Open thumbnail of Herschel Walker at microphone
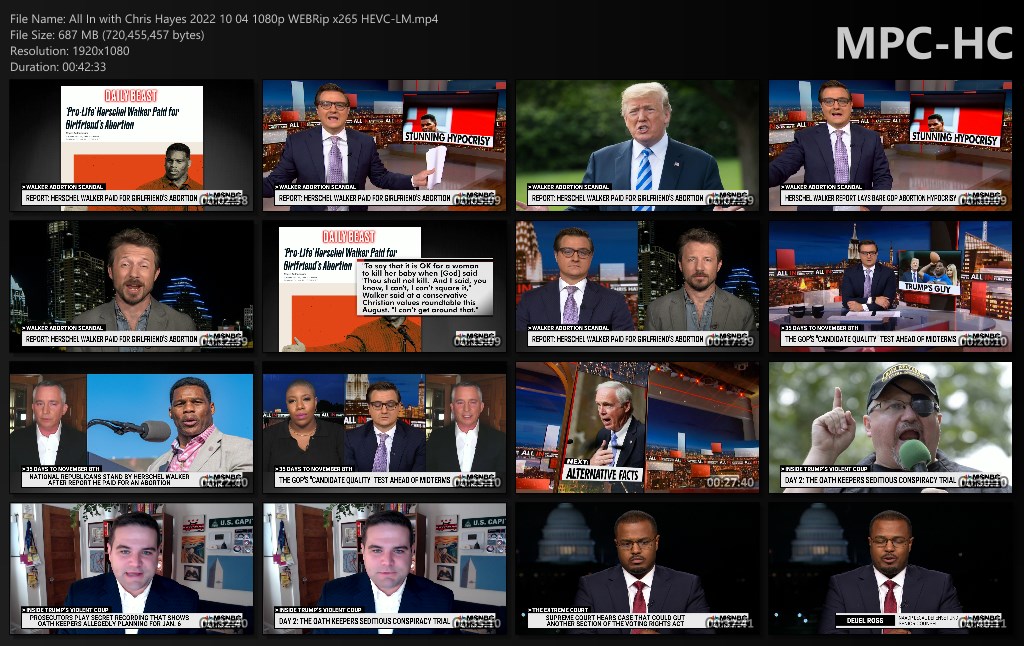1024x646 pixels. [x=131, y=427]
